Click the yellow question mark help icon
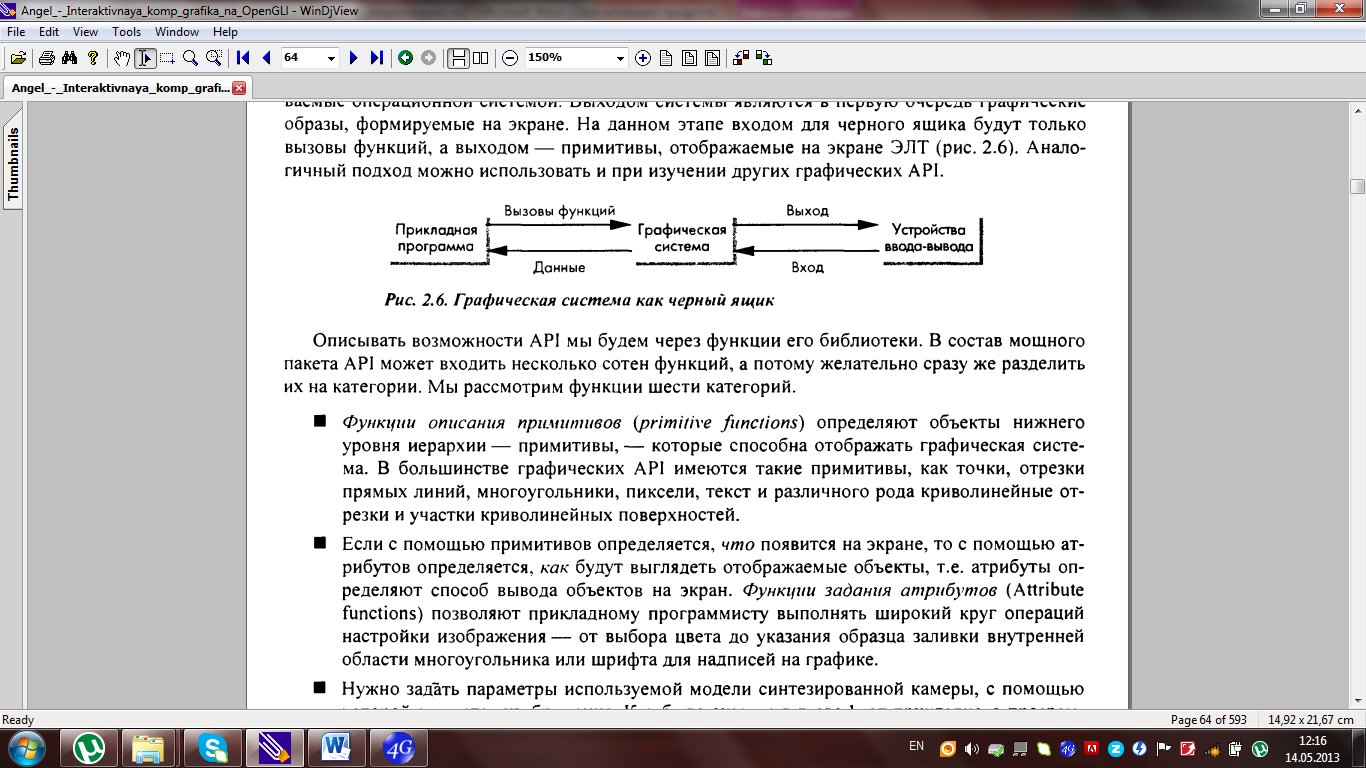The image size is (1366, 768). pos(93,58)
